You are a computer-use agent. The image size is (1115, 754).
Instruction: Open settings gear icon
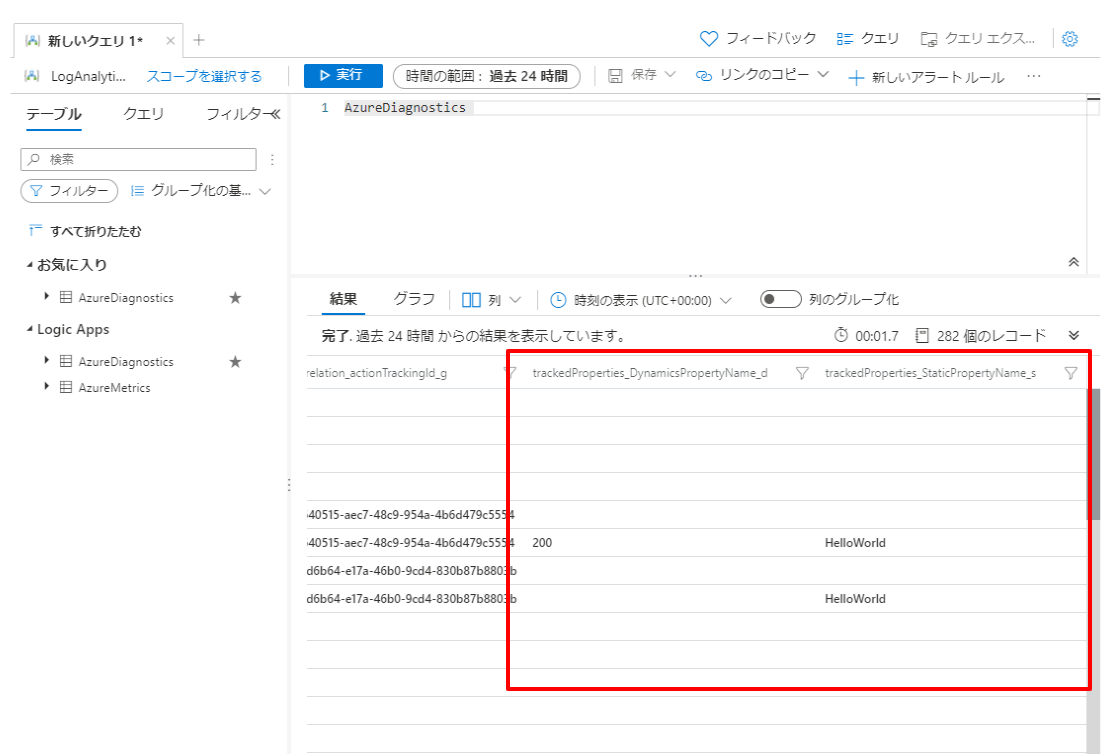[x=1069, y=39]
